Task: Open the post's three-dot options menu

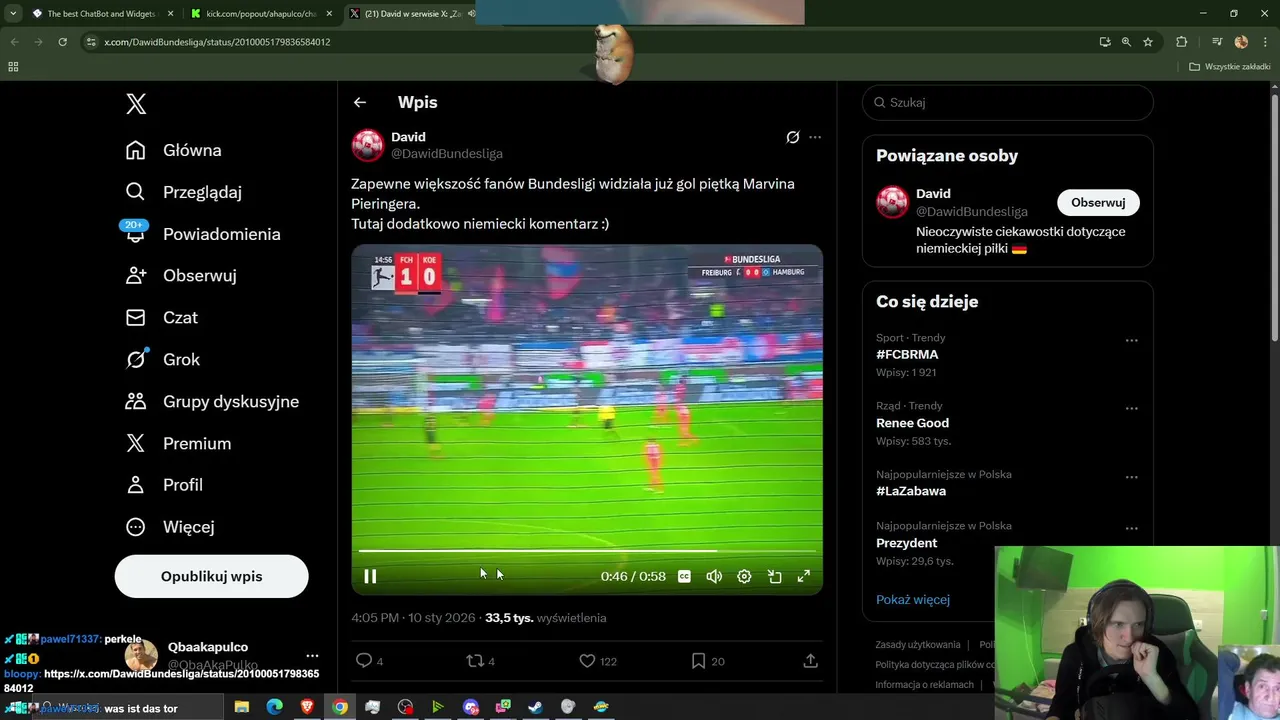Action: click(815, 137)
